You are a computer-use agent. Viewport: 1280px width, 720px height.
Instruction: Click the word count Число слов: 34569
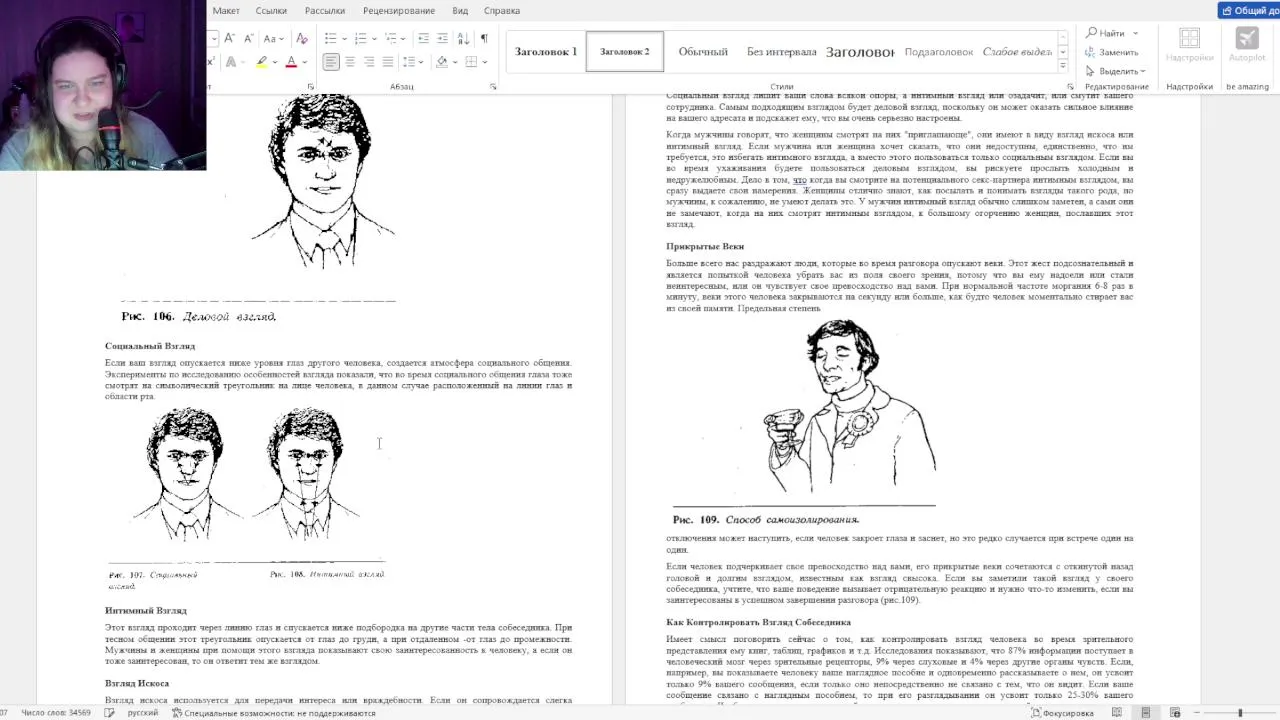(x=56, y=713)
